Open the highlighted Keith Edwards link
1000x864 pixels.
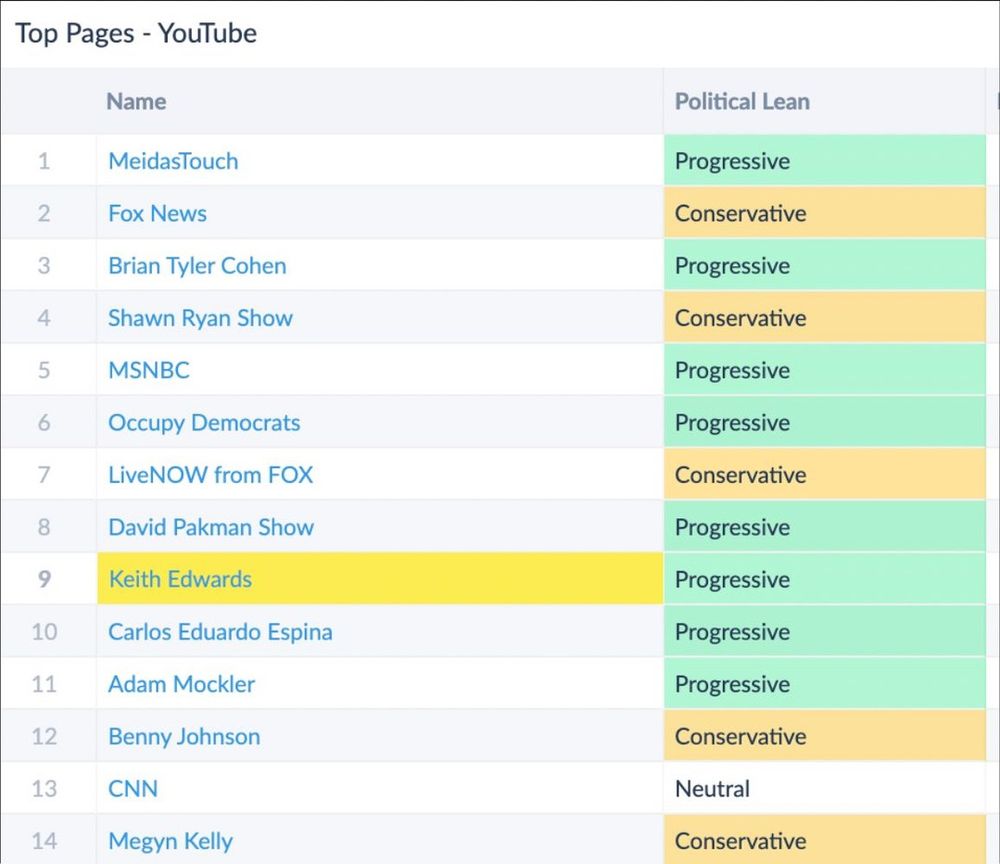click(x=180, y=579)
